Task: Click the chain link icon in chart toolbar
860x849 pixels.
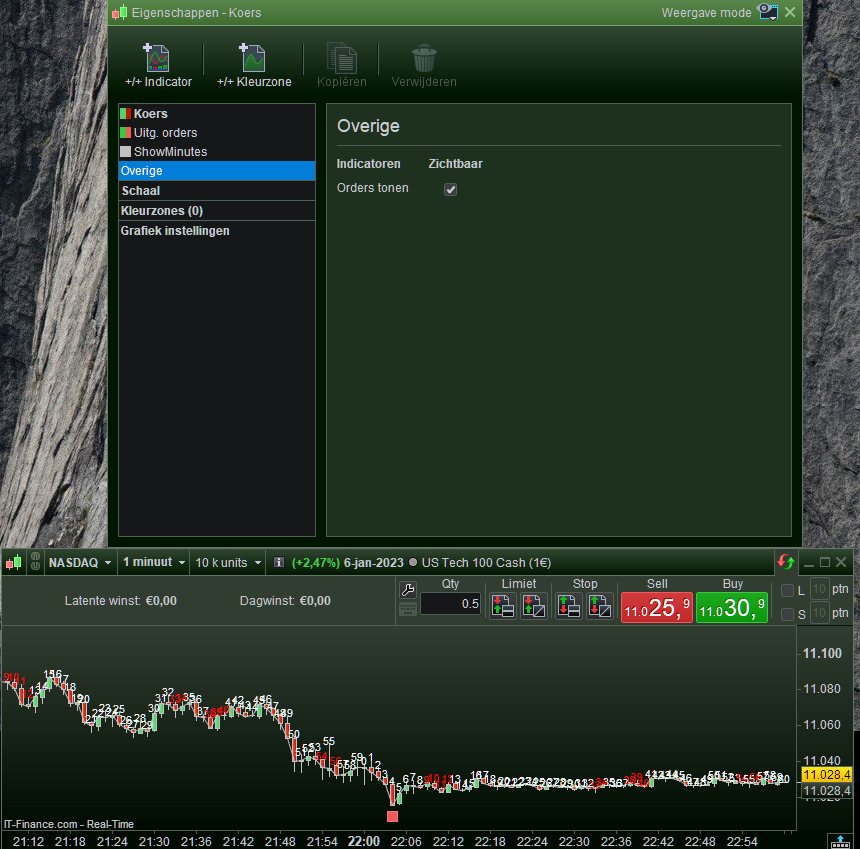Action: (35, 562)
